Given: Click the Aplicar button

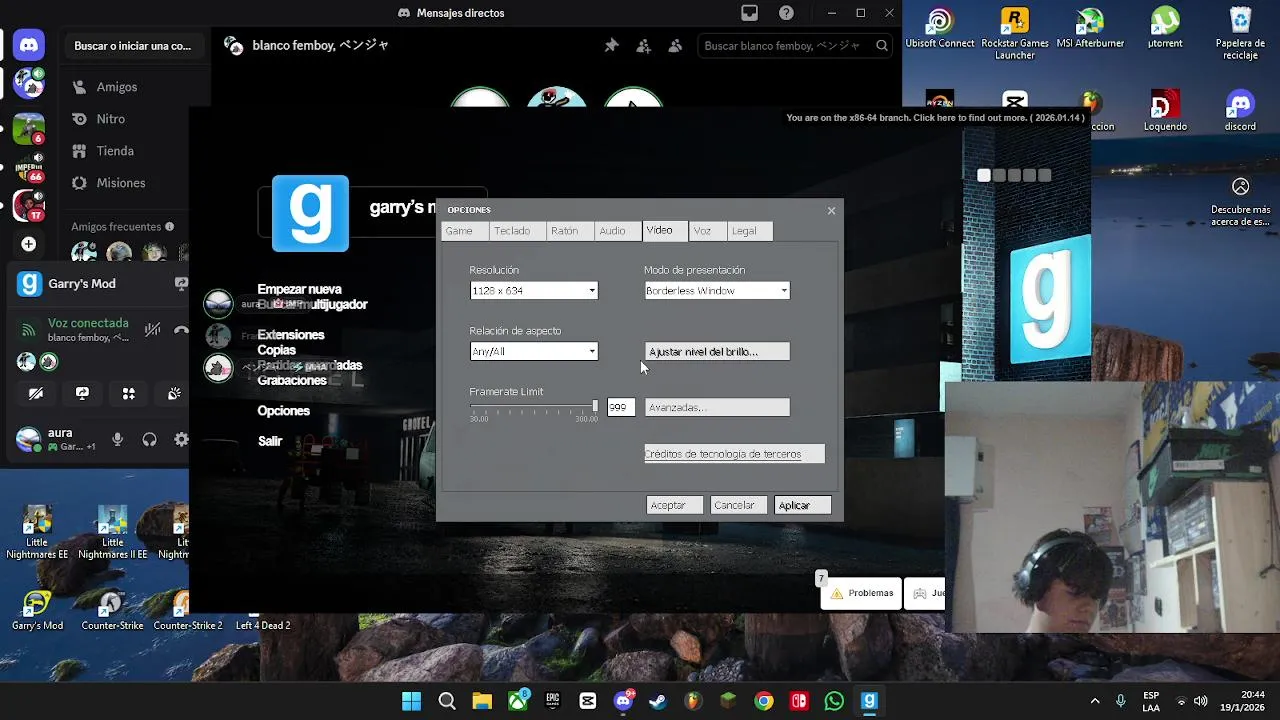Looking at the screenshot, I should (x=803, y=505).
